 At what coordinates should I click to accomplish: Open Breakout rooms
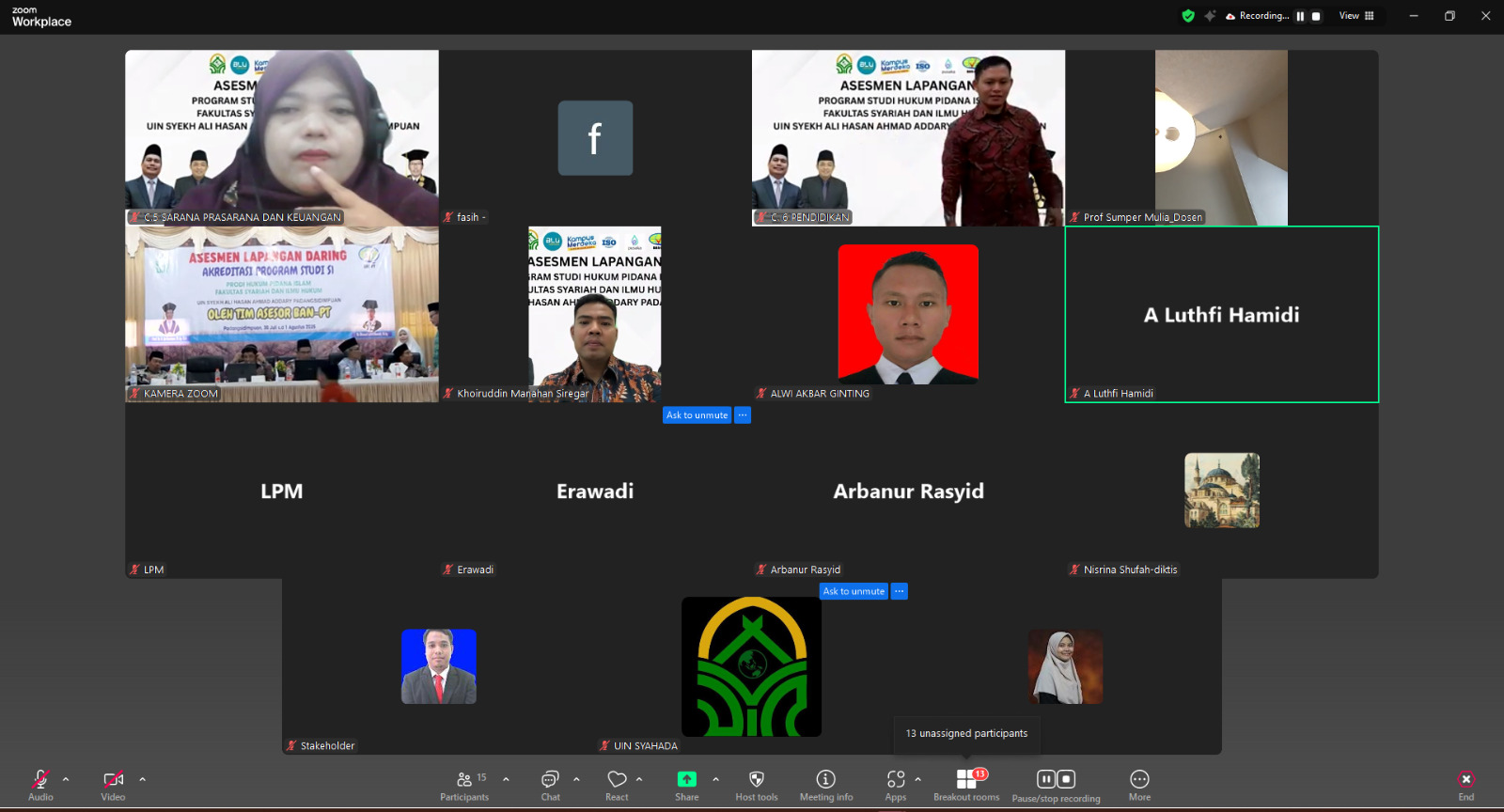click(x=966, y=785)
